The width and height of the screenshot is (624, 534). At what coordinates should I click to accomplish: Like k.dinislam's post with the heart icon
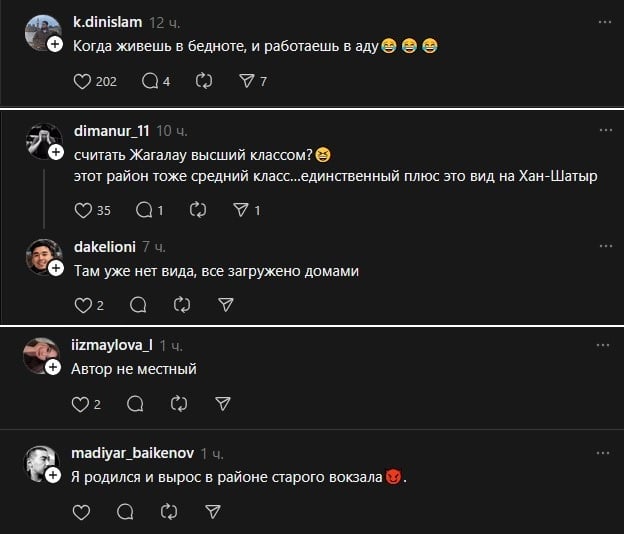click(x=82, y=81)
